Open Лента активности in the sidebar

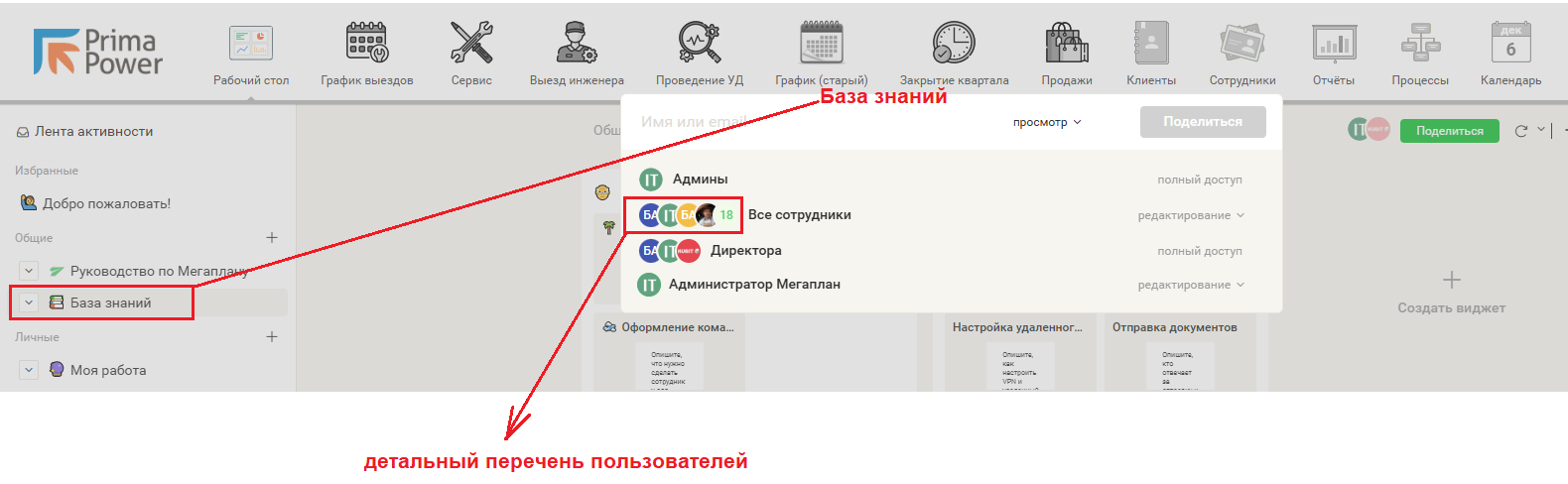click(x=93, y=131)
